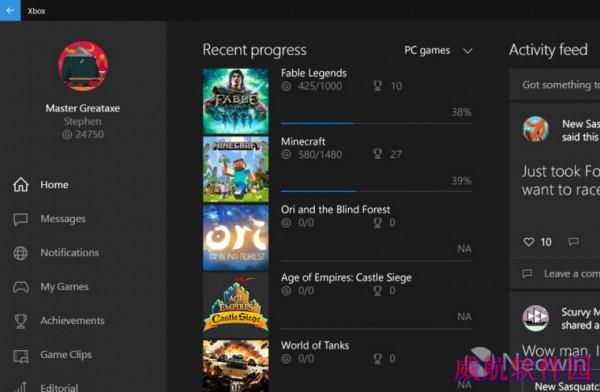Open Messages via the speech bubble icon
600x392 pixels.
[x=21, y=219]
